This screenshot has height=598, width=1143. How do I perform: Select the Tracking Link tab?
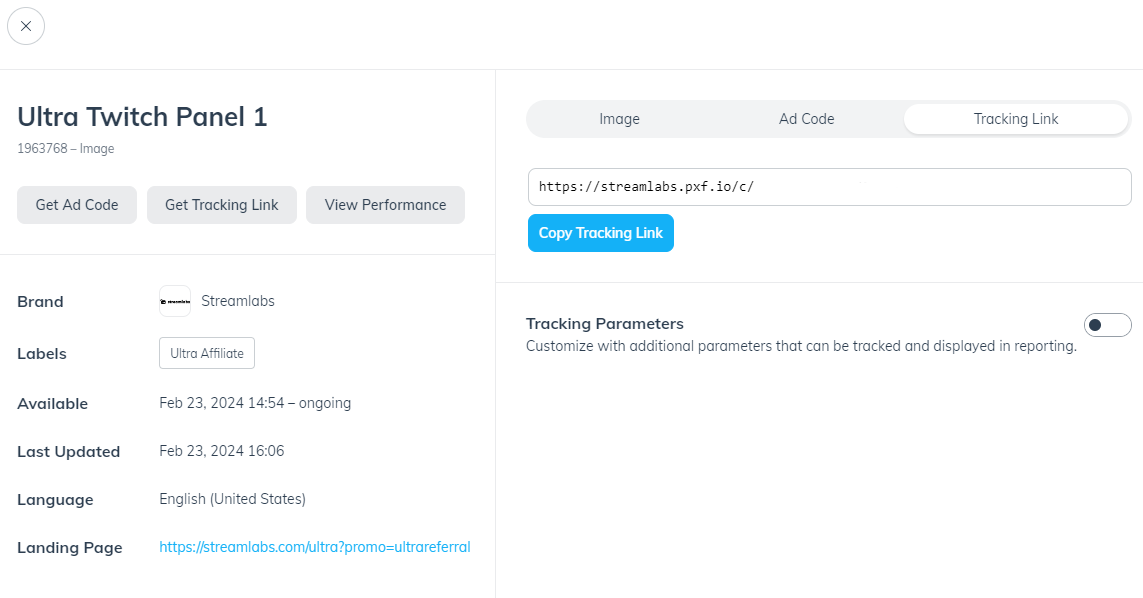tap(1015, 119)
